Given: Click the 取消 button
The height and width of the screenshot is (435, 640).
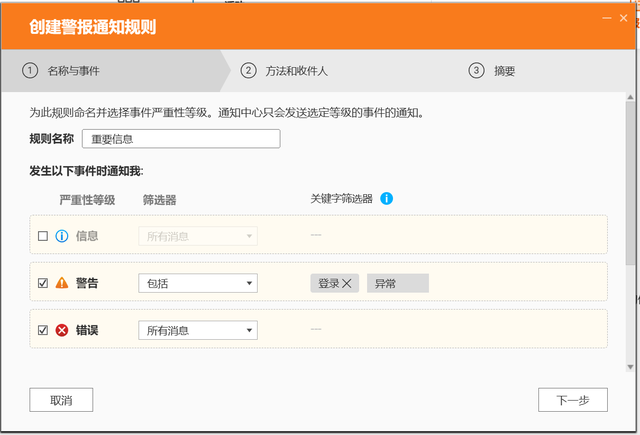Looking at the screenshot, I should point(61,400).
